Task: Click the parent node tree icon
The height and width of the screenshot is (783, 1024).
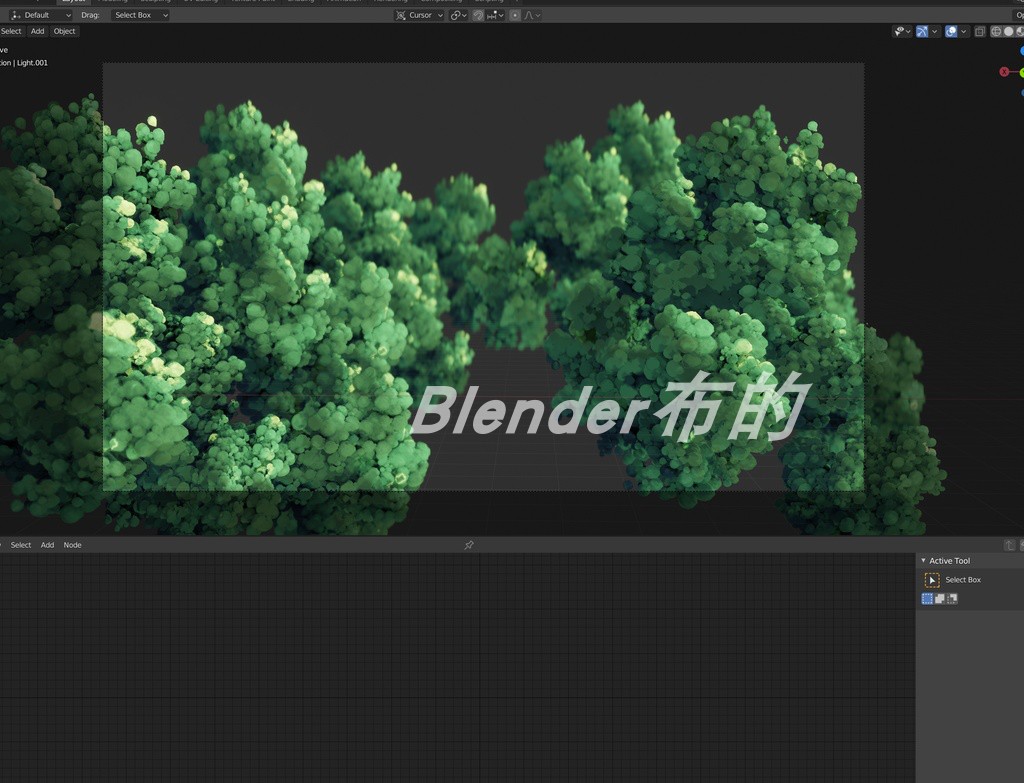Action: coord(1009,545)
